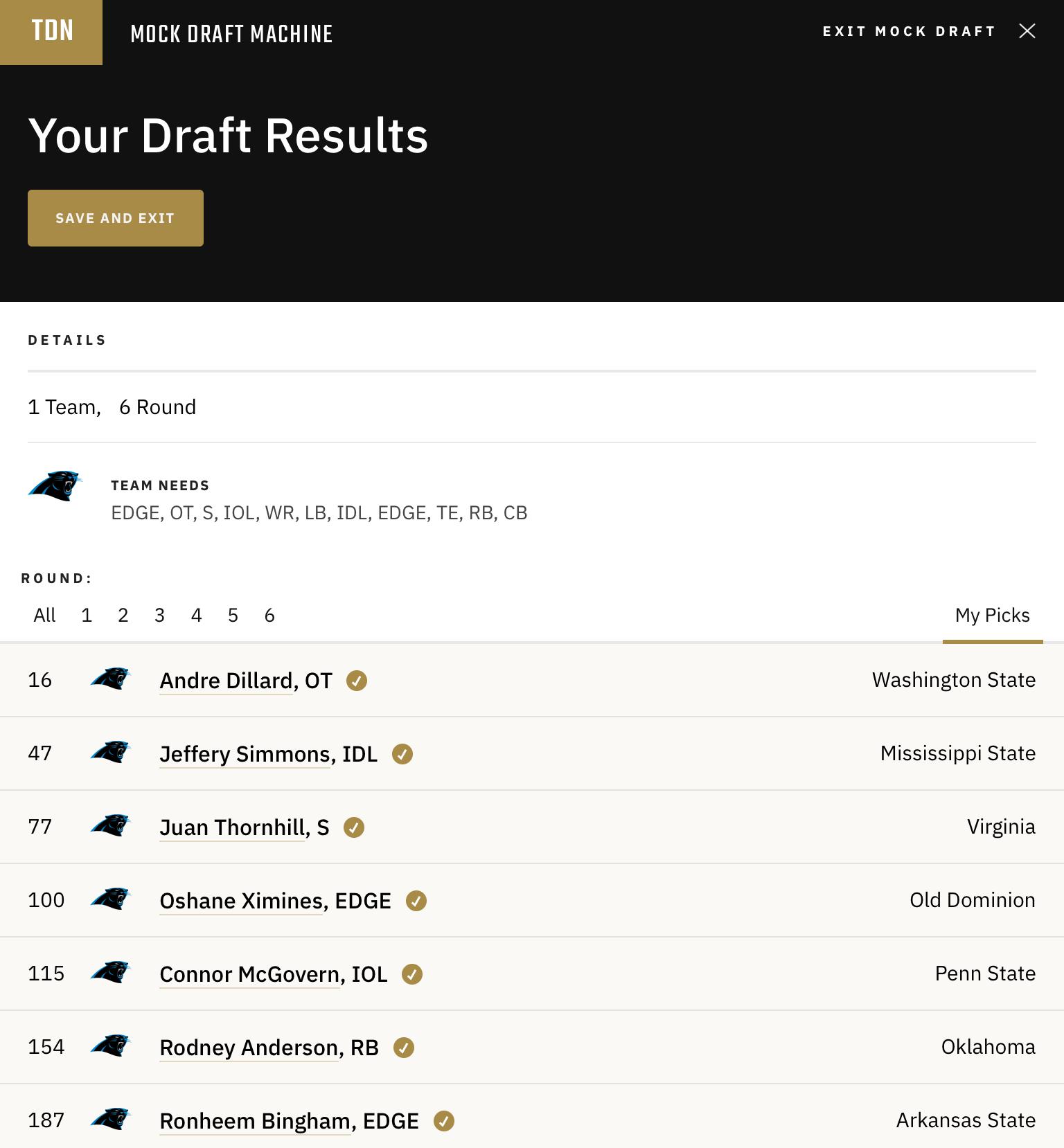Select the All rounds filter
Viewport: 1064px width, 1148px height.
click(44, 615)
